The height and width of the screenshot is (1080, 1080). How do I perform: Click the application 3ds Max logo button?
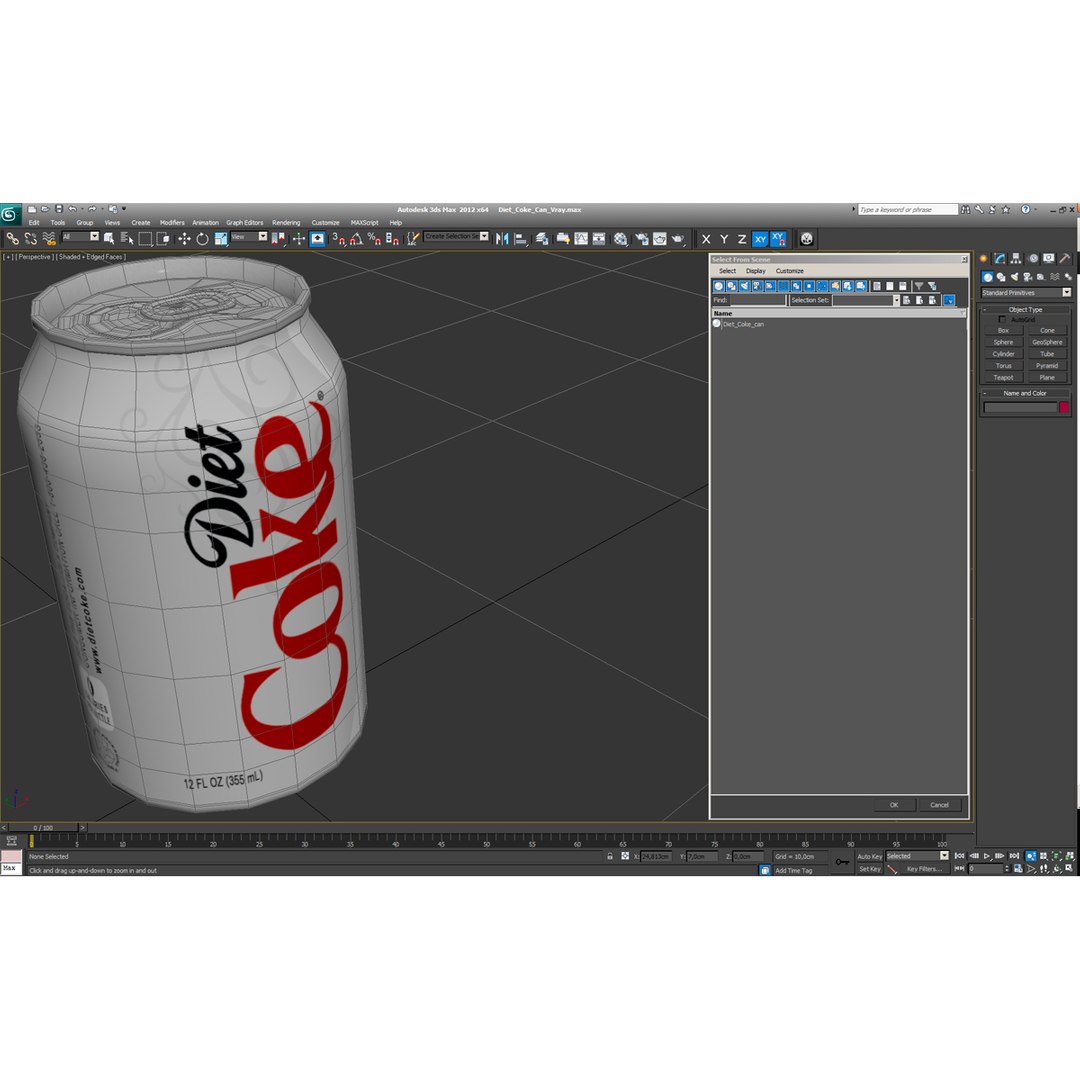coord(10,215)
